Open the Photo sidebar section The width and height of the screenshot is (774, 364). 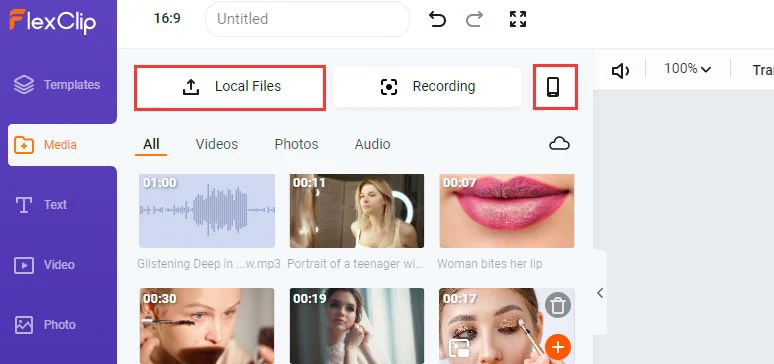pyautogui.click(x=45, y=325)
